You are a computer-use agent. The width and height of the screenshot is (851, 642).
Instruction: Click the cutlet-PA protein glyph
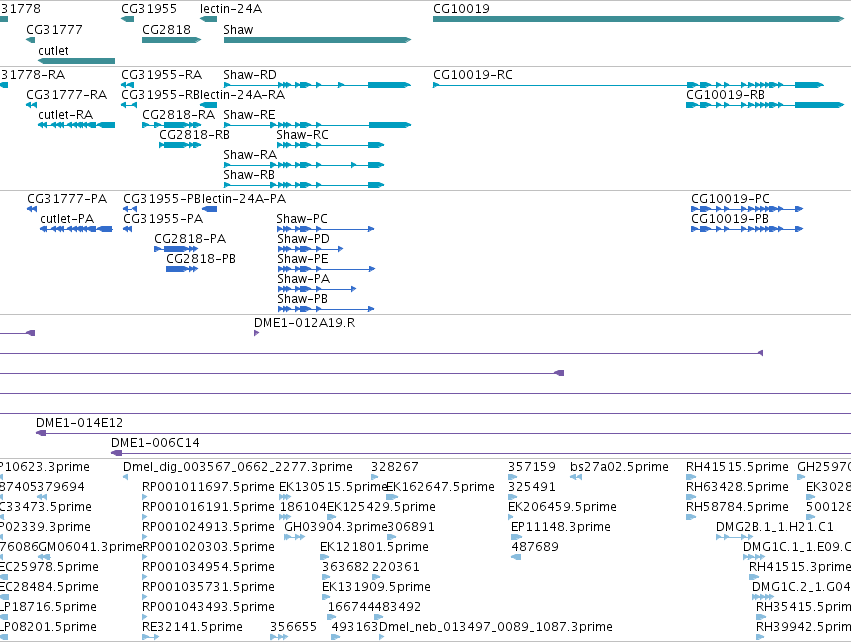pos(77,229)
